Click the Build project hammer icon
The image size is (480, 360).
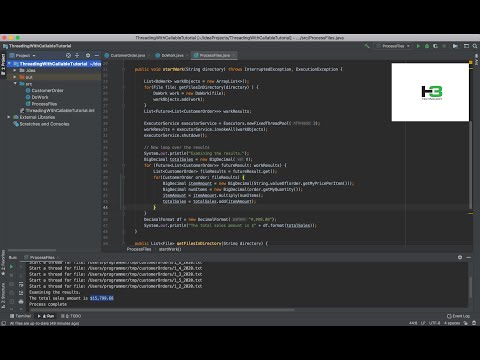(x=367, y=46)
